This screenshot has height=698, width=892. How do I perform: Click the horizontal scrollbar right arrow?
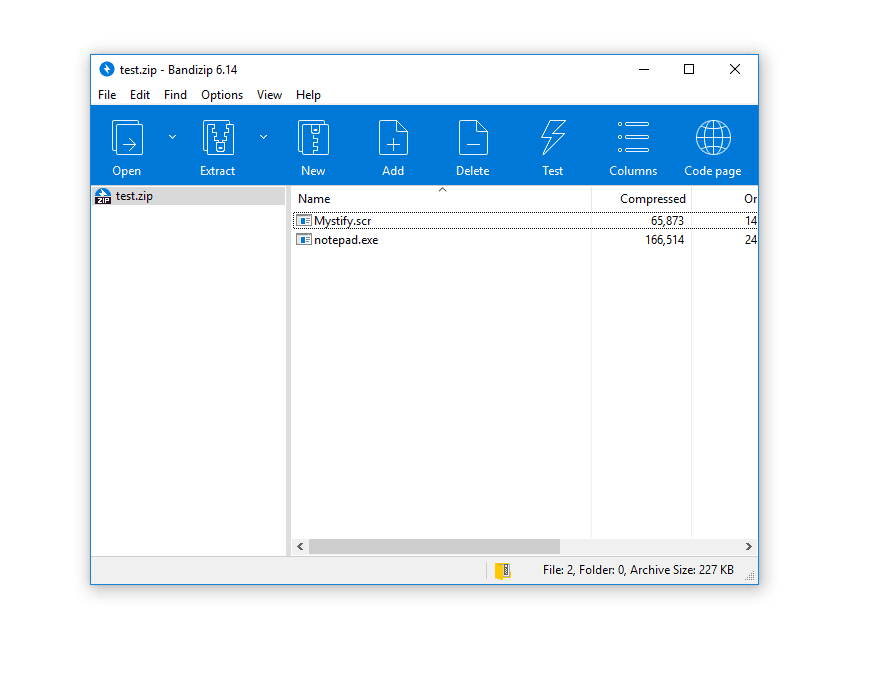pos(749,546)
